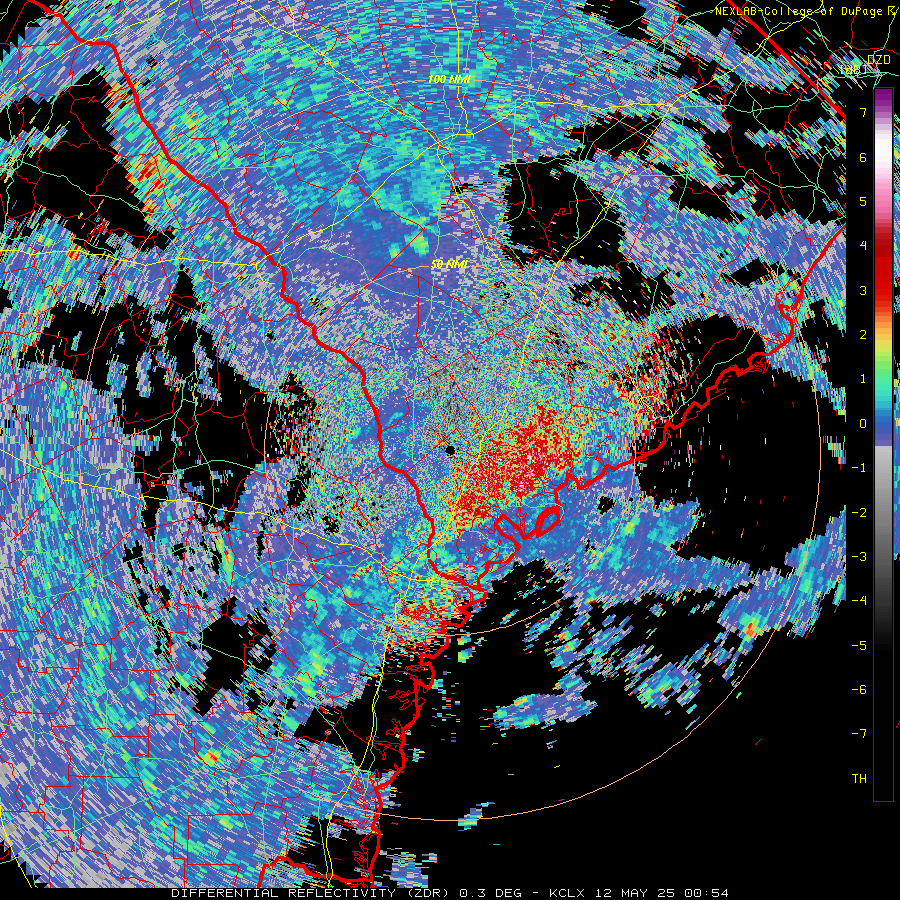Click the "50 NMI" range ring label
The width and height of the screenshot is (900, 900).
tap(449, 264)
